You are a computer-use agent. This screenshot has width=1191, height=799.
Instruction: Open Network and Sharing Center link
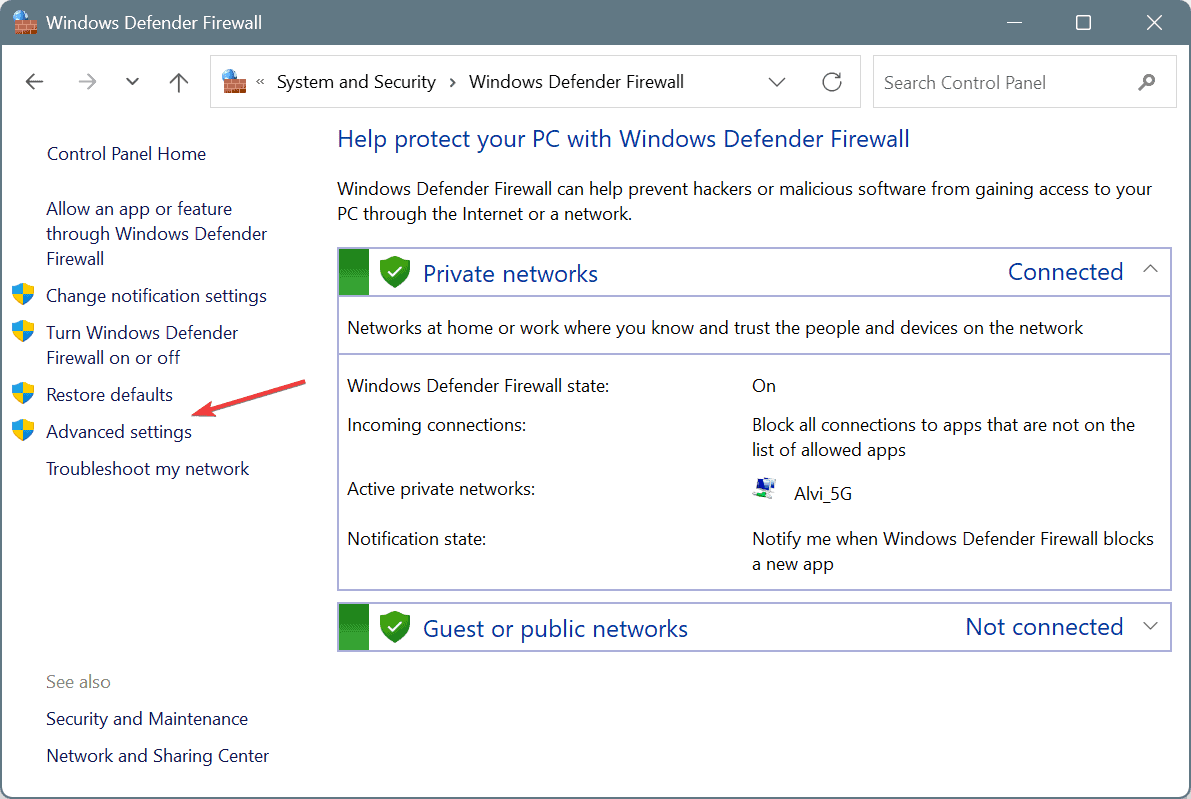tap(158, 756)
